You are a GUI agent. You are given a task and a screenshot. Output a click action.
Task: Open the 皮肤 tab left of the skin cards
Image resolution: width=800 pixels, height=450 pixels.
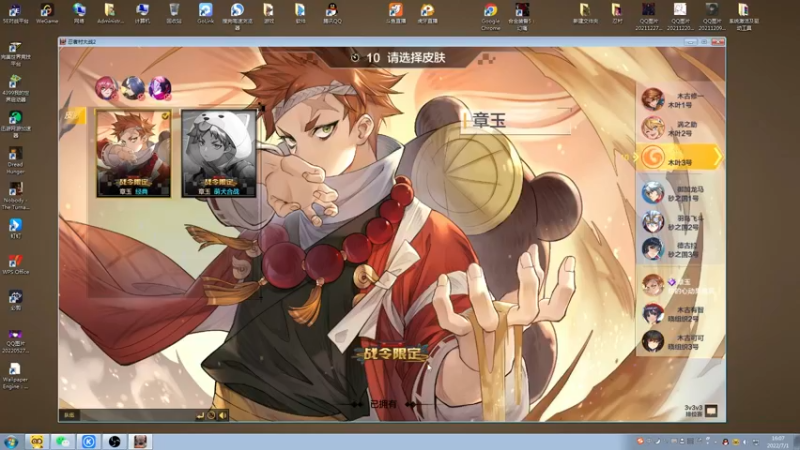click(x=72, y=116)
